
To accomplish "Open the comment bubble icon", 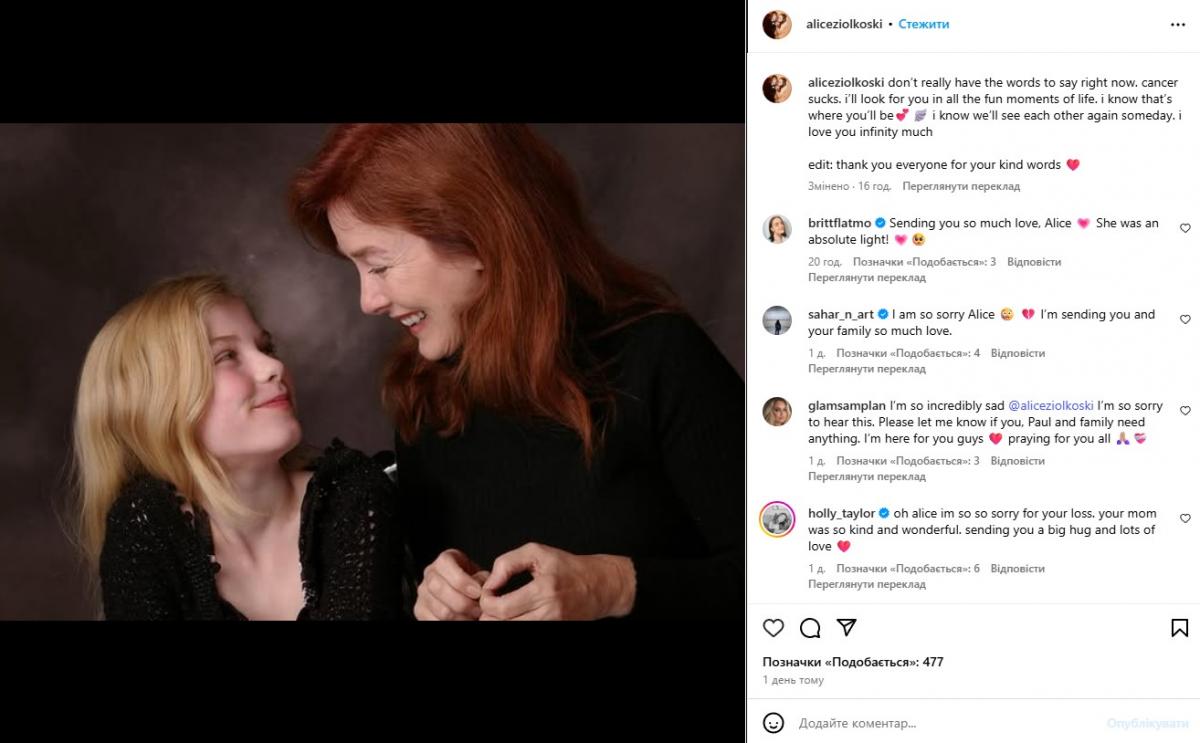I will 810,628.
